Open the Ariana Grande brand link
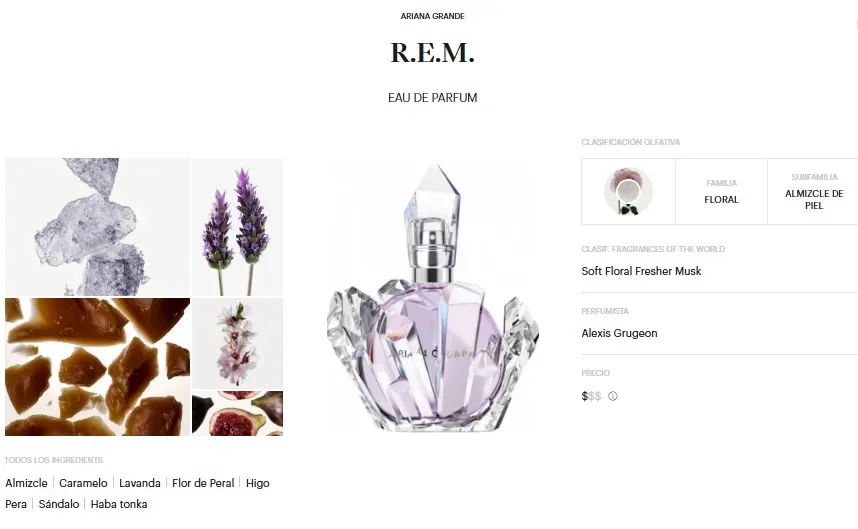 432,16
